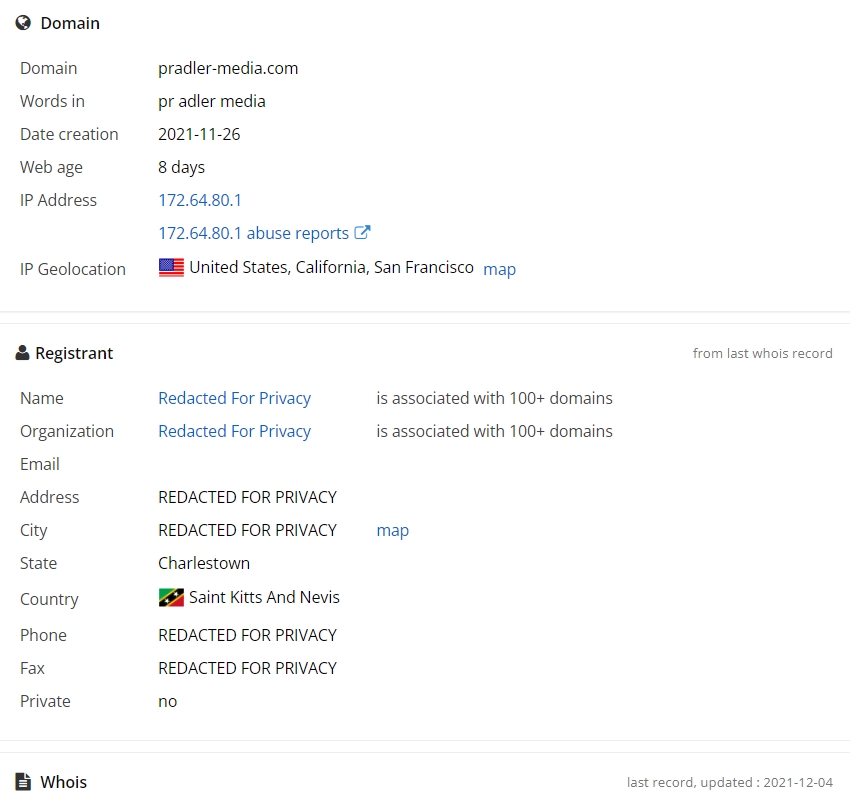Click the Whois section heading
This screenshot has width=850, height=807.
tap(63, 782)
